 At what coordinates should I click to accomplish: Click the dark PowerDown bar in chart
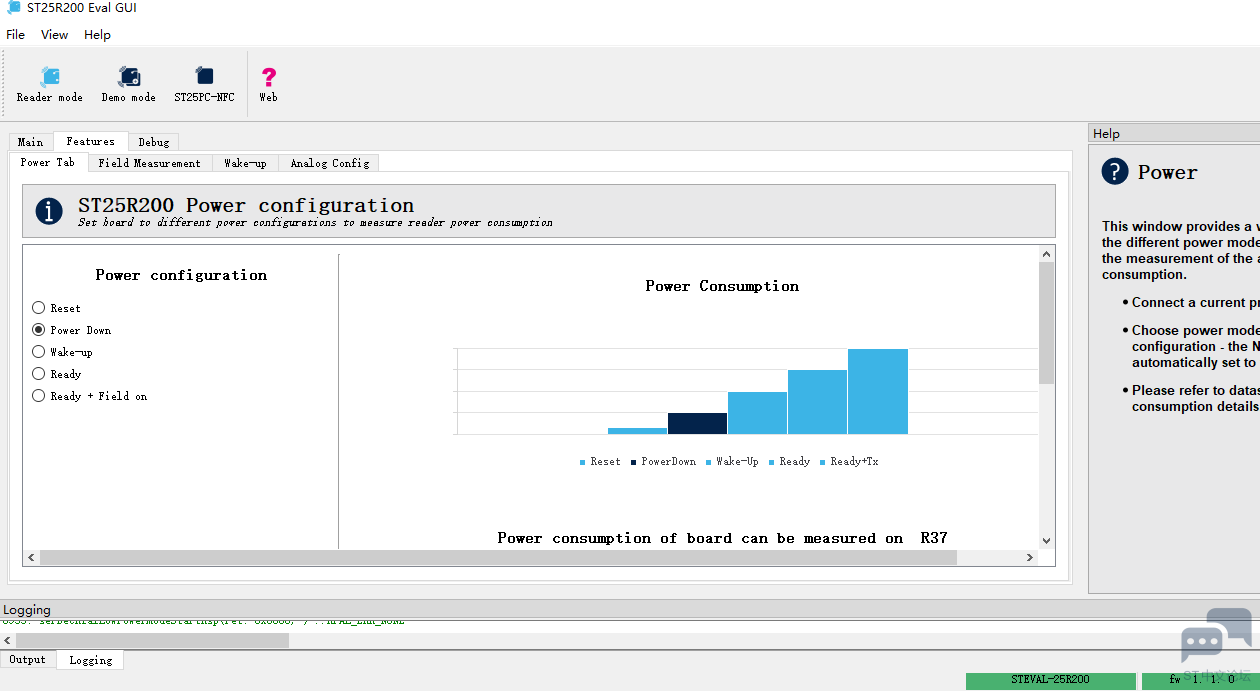(697, 423)
